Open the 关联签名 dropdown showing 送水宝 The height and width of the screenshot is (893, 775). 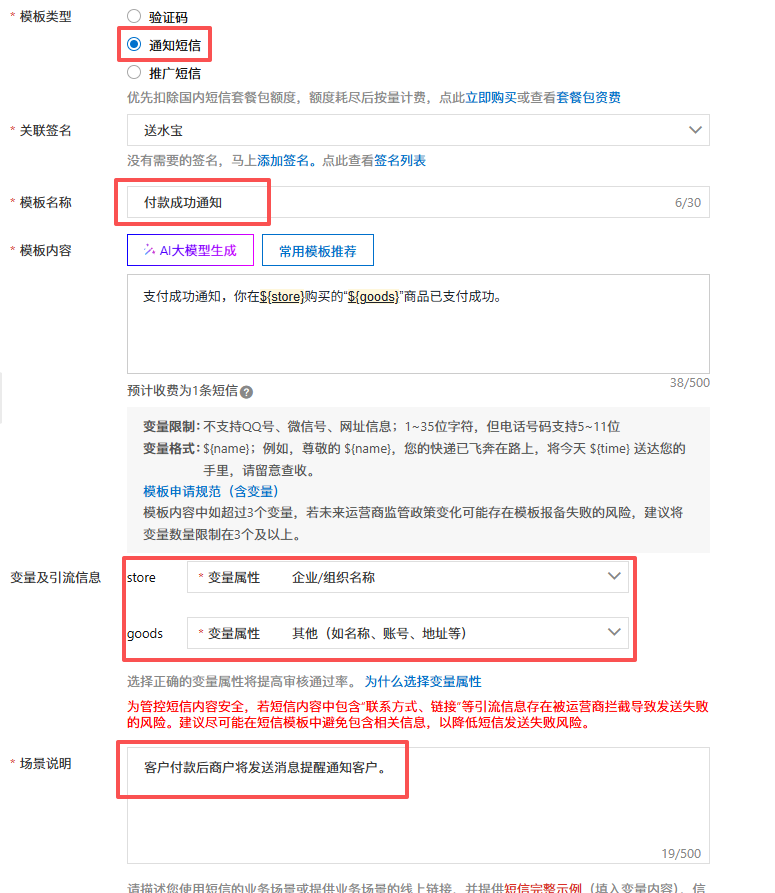pyautogui.click(x=418, y=131)
